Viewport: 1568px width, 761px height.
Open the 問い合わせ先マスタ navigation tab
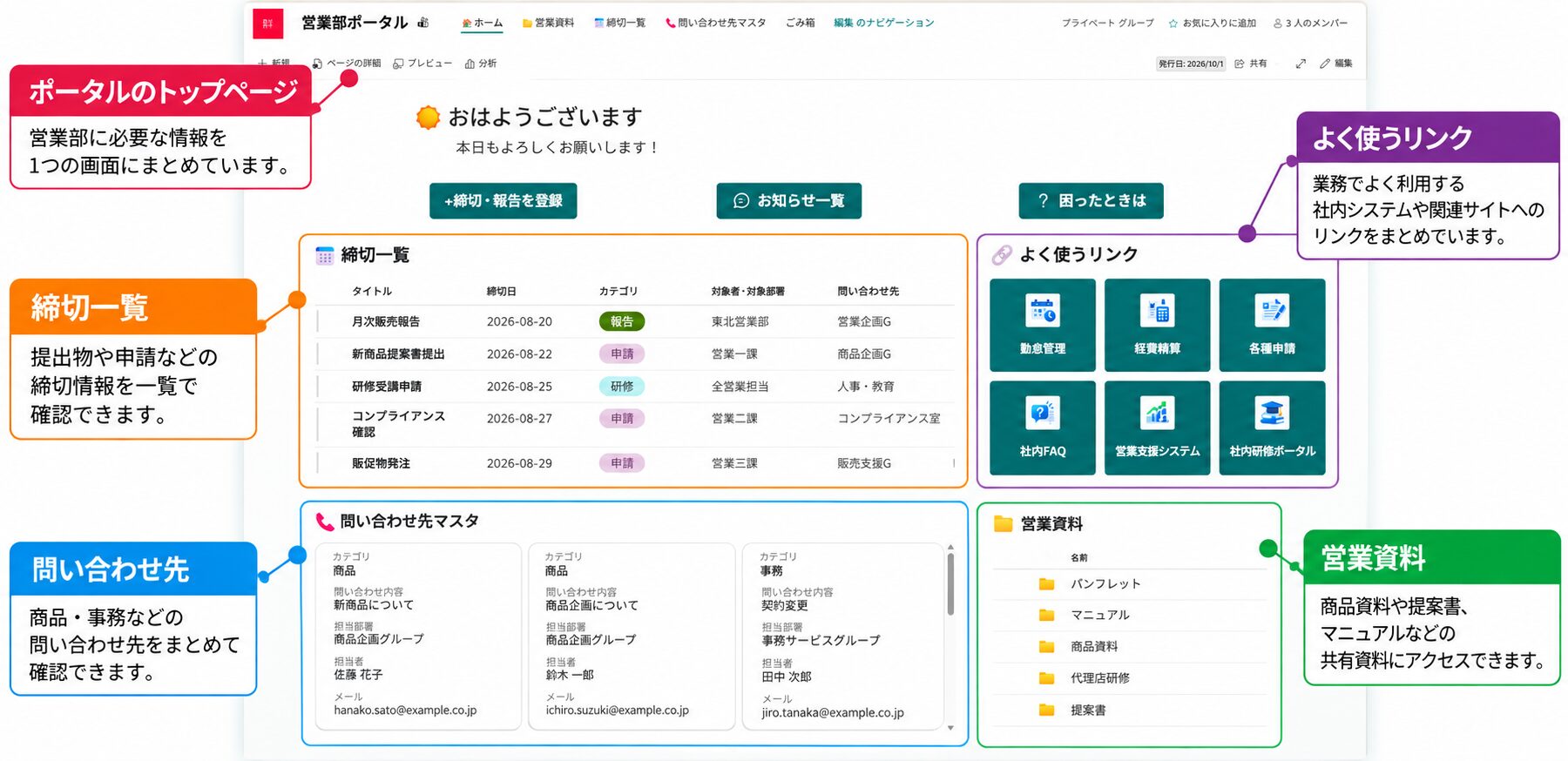coord(715,24)
